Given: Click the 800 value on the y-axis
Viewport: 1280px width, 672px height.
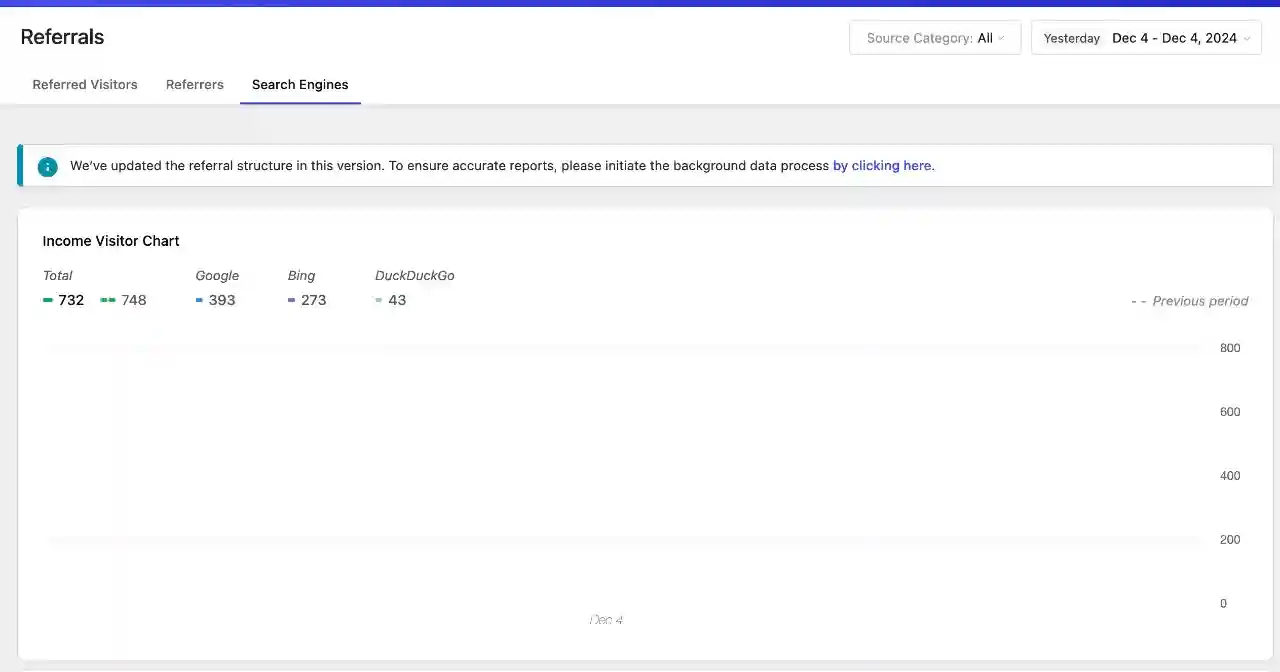Looking at the screenshot, I should click(x=1230, y=348).
